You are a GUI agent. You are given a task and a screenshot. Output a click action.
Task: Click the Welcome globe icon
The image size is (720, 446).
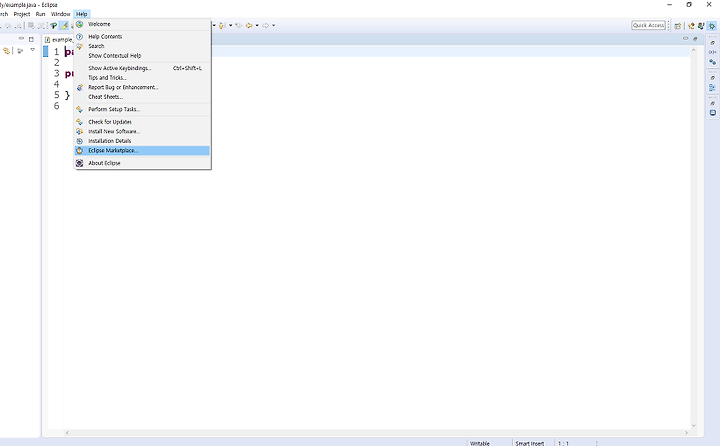point(79,24)
